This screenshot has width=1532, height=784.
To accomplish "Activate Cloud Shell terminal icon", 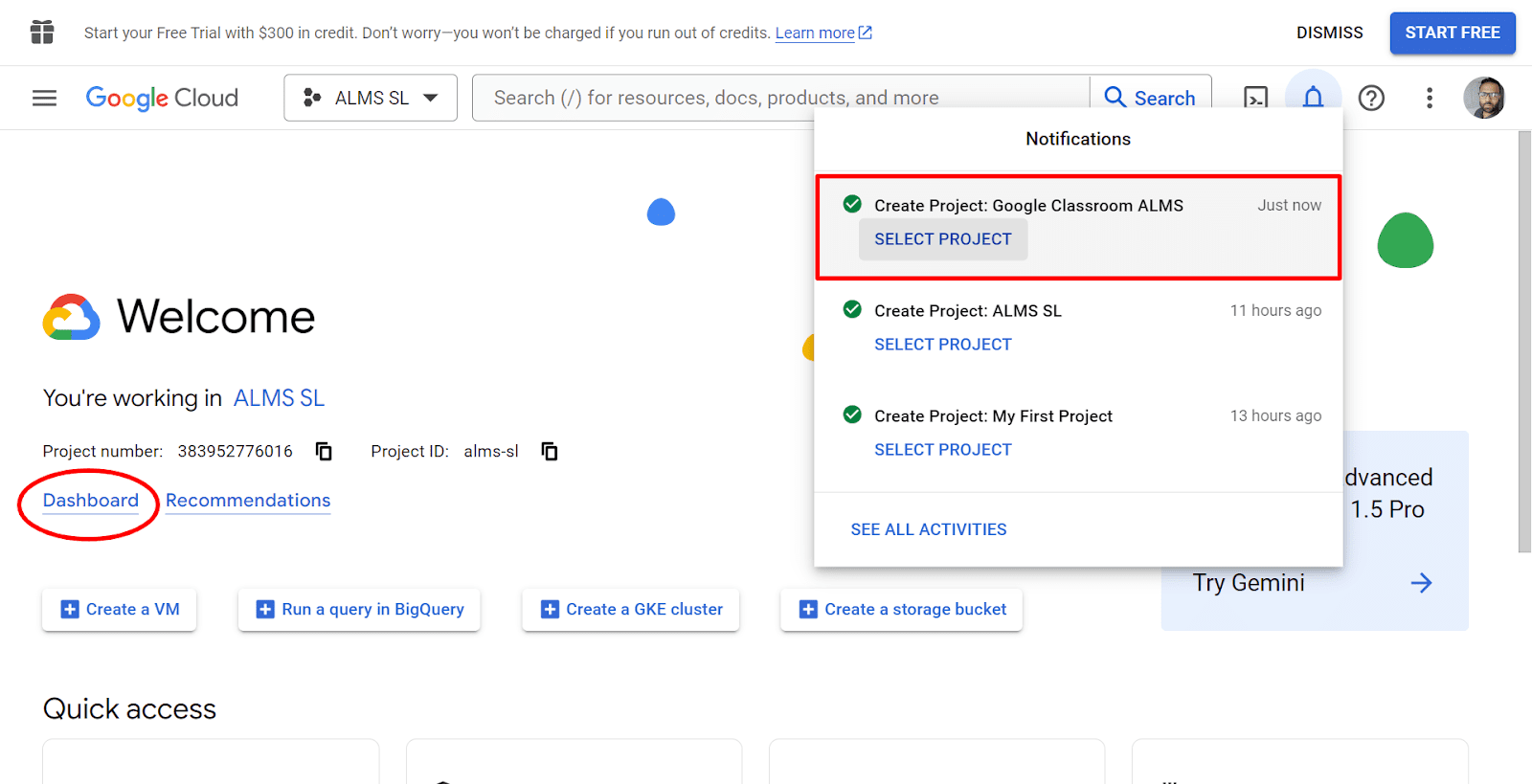I will pyautogui.click(x=1255, y=98).
